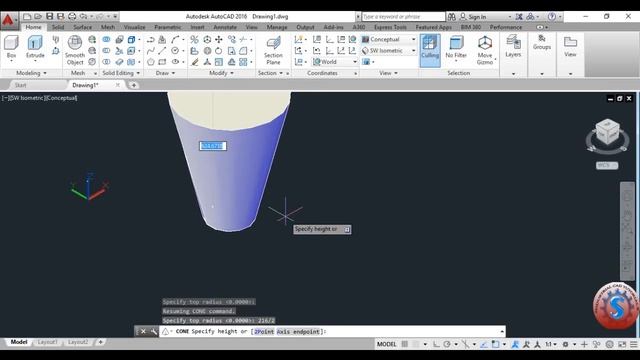
Task: Expand the Modify panel
Action: pos(221,73)
